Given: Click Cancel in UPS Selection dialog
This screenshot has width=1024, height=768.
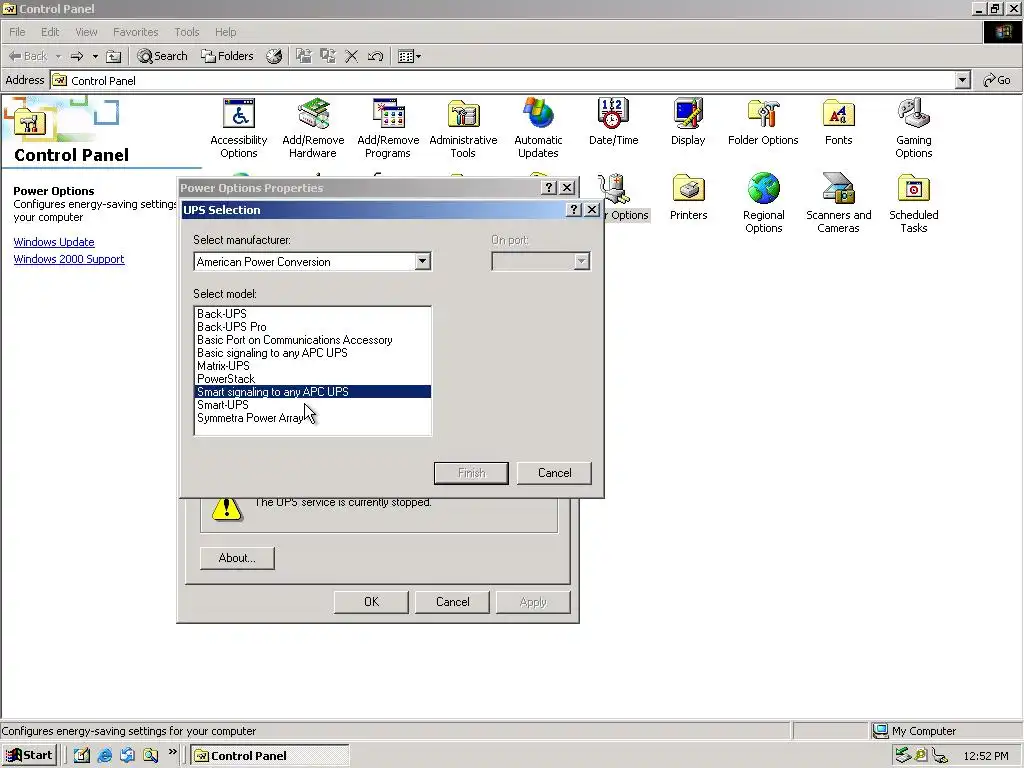Looking at the screenshot, I should [554, 473].
